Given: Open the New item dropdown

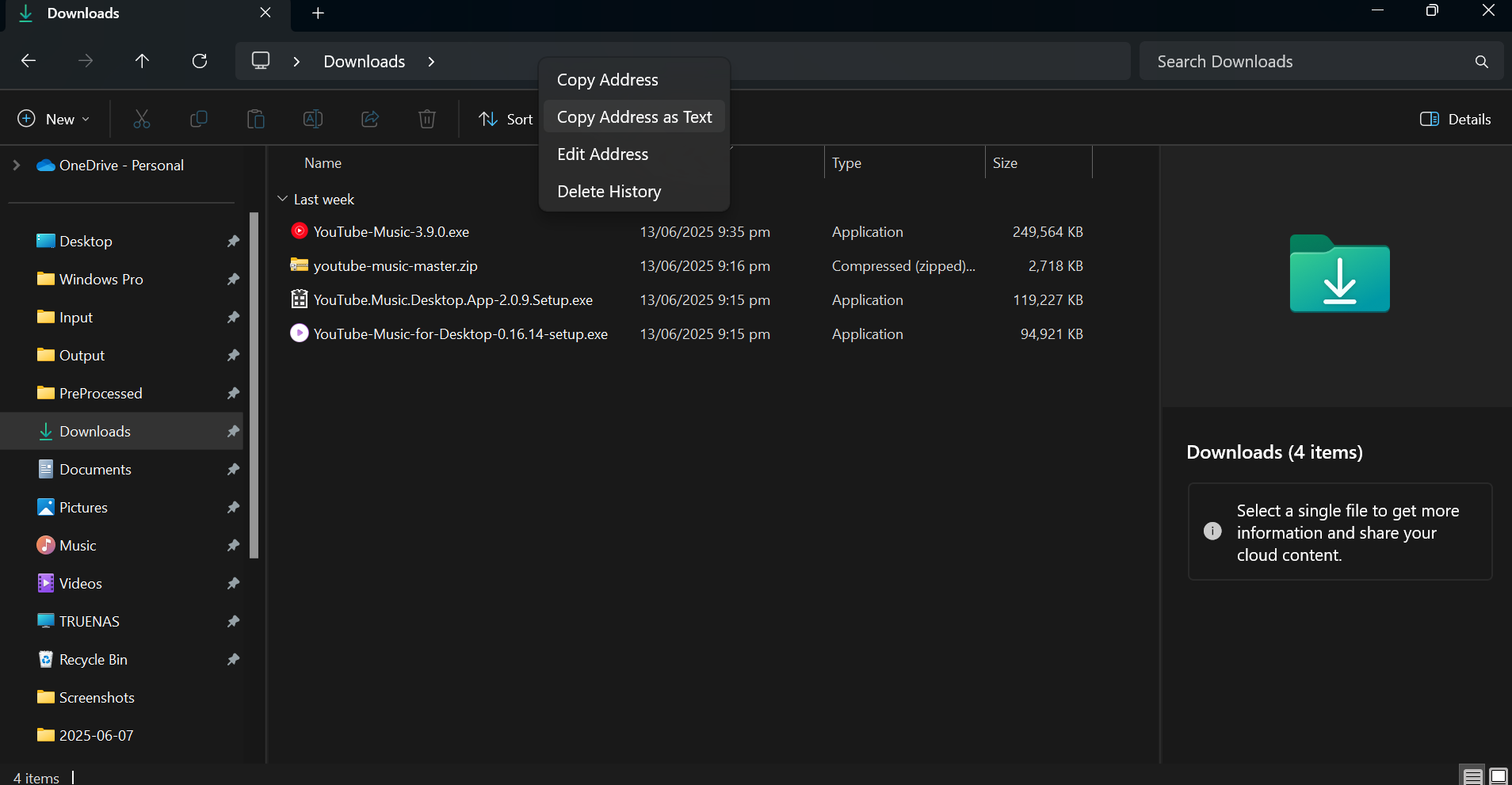Looking at the screenshot, I should (53, 119).
